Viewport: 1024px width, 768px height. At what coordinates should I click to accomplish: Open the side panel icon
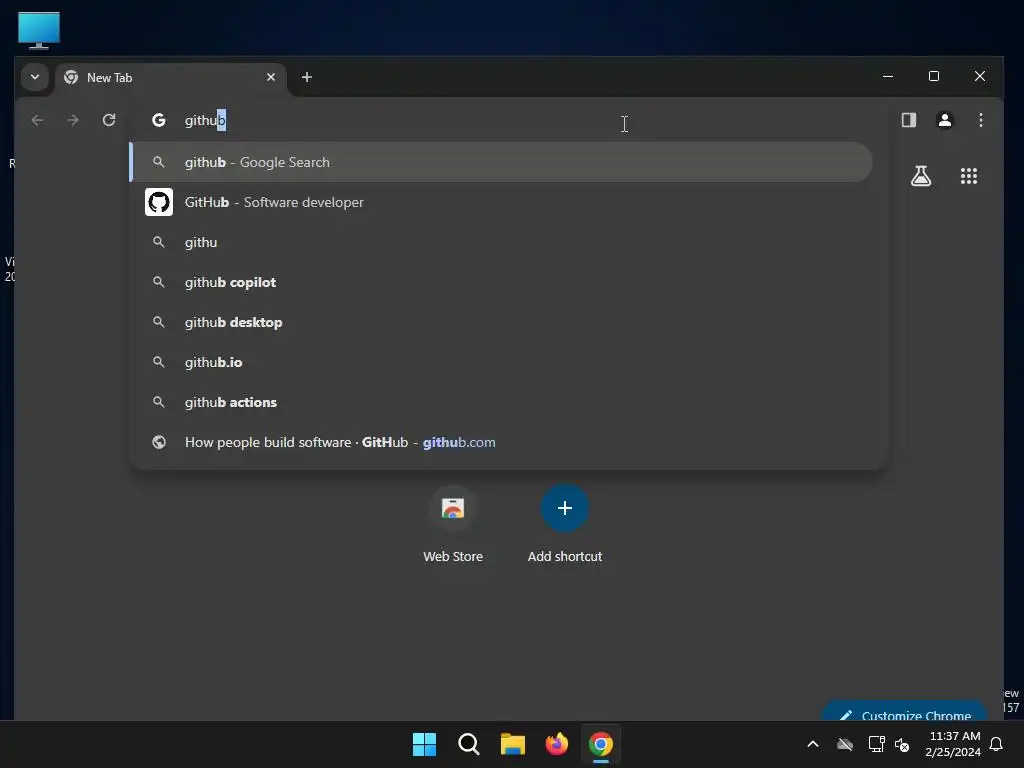[908, 120]
